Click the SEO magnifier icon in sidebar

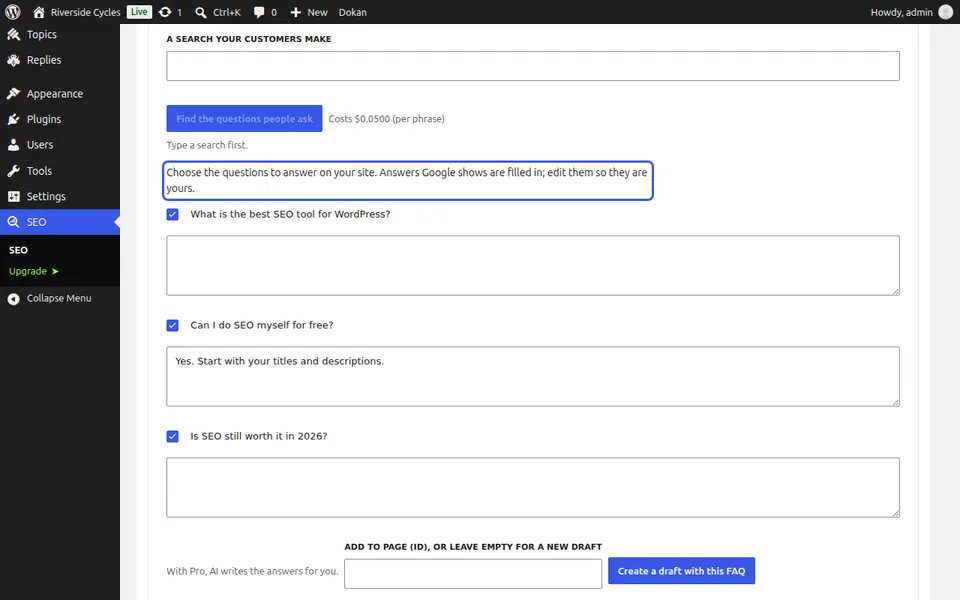(13, 222)
